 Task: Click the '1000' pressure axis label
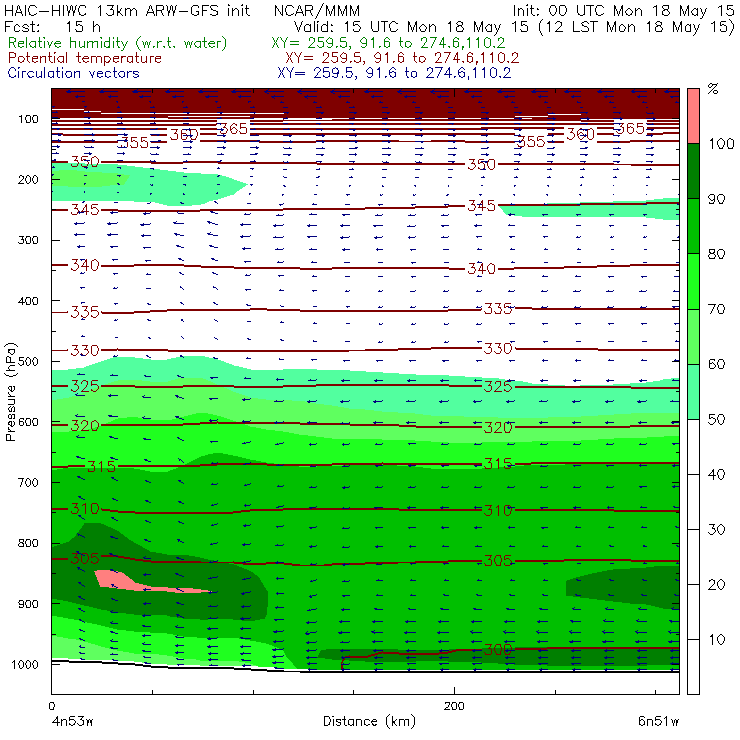[25, 664]
